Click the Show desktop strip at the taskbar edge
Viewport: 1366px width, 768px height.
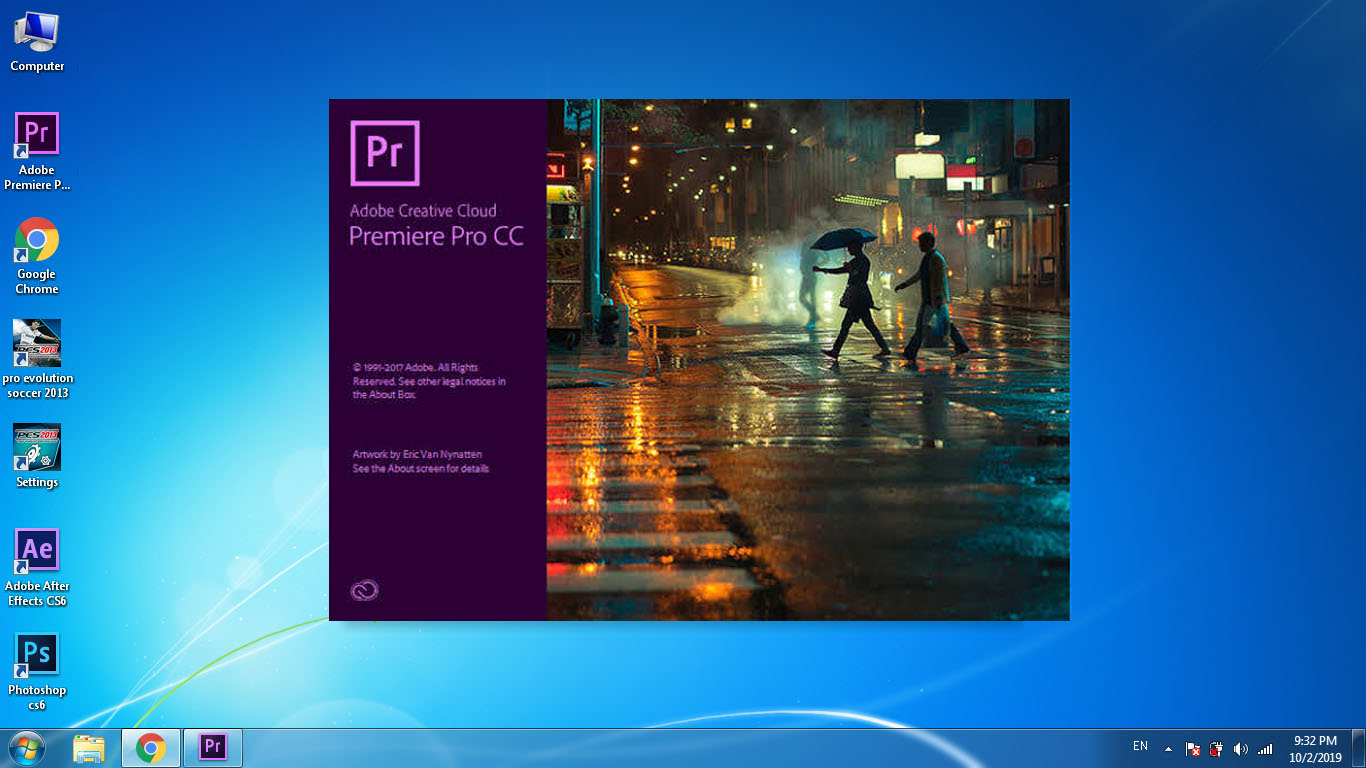1358,748
